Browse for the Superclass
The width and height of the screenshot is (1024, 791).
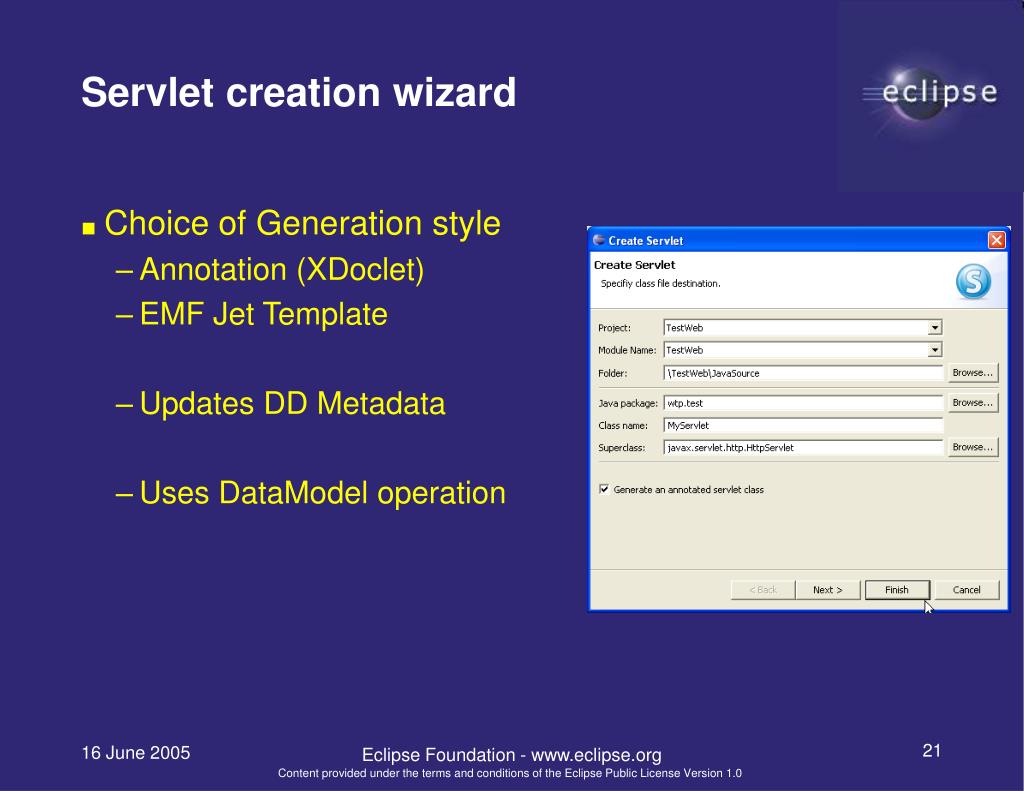coord(972,447)
